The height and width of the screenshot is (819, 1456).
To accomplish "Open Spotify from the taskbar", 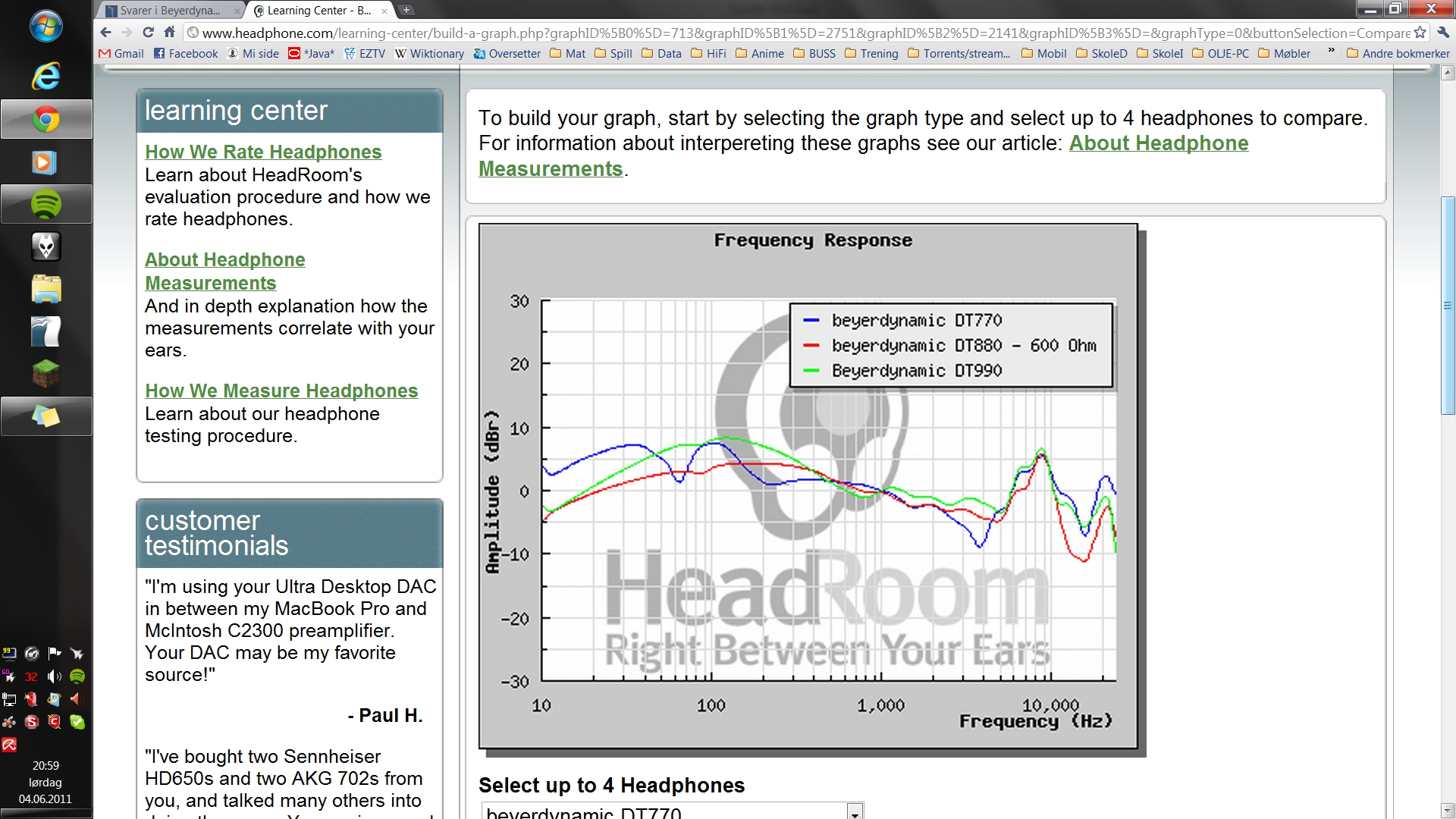I will (46, 204).
